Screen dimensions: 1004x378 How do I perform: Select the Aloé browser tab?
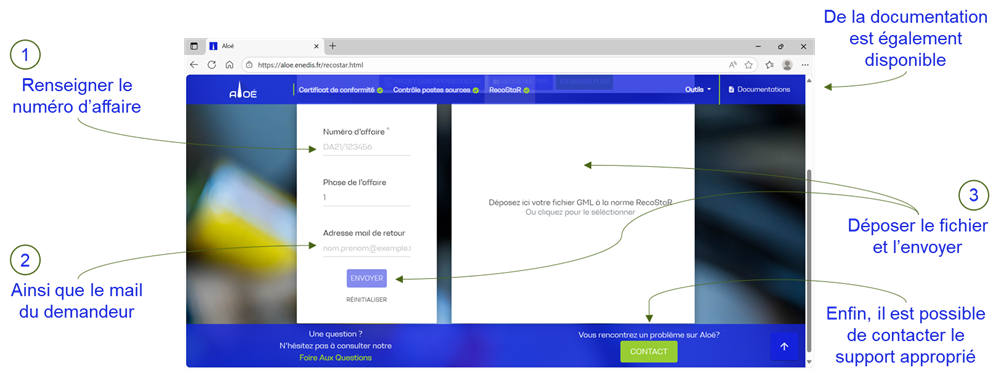click(264, 46)
